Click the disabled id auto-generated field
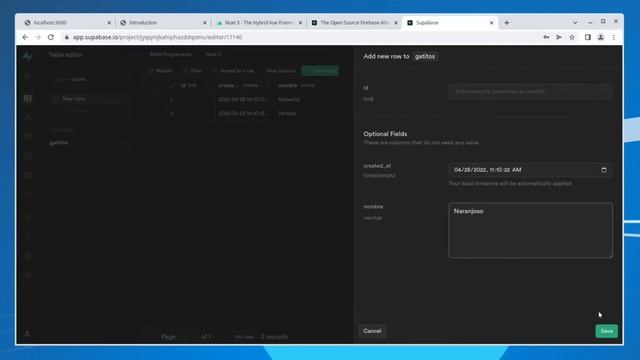Viewport: 640px width, 360px height. [530, 92]
